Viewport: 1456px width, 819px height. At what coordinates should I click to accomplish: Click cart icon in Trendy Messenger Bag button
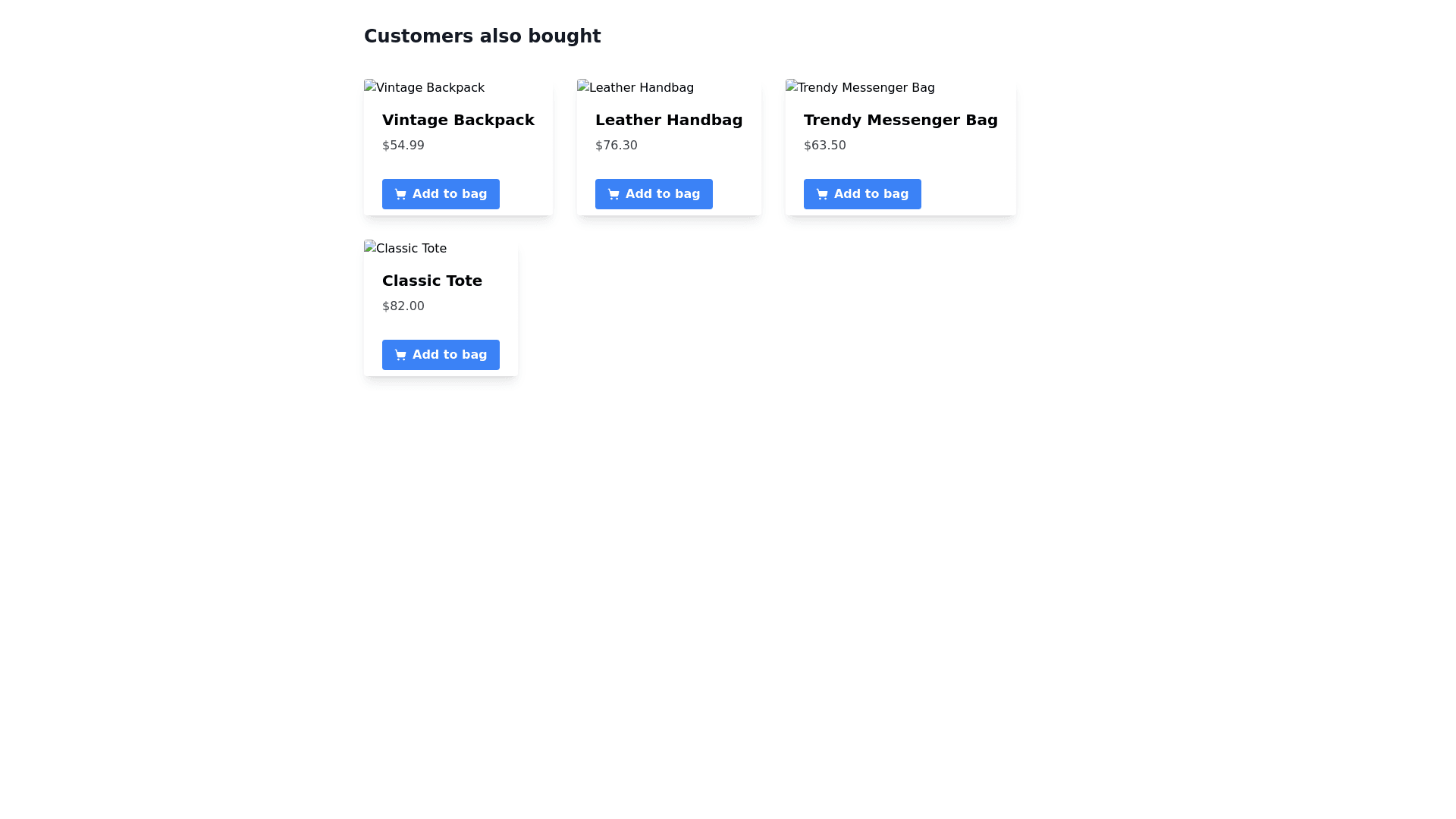pos(822,194)
